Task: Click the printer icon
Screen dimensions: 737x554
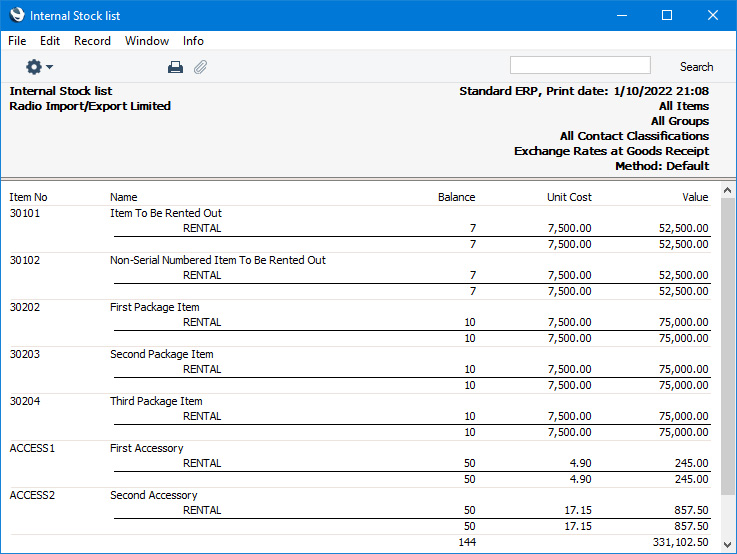Action: pos(175,67)
